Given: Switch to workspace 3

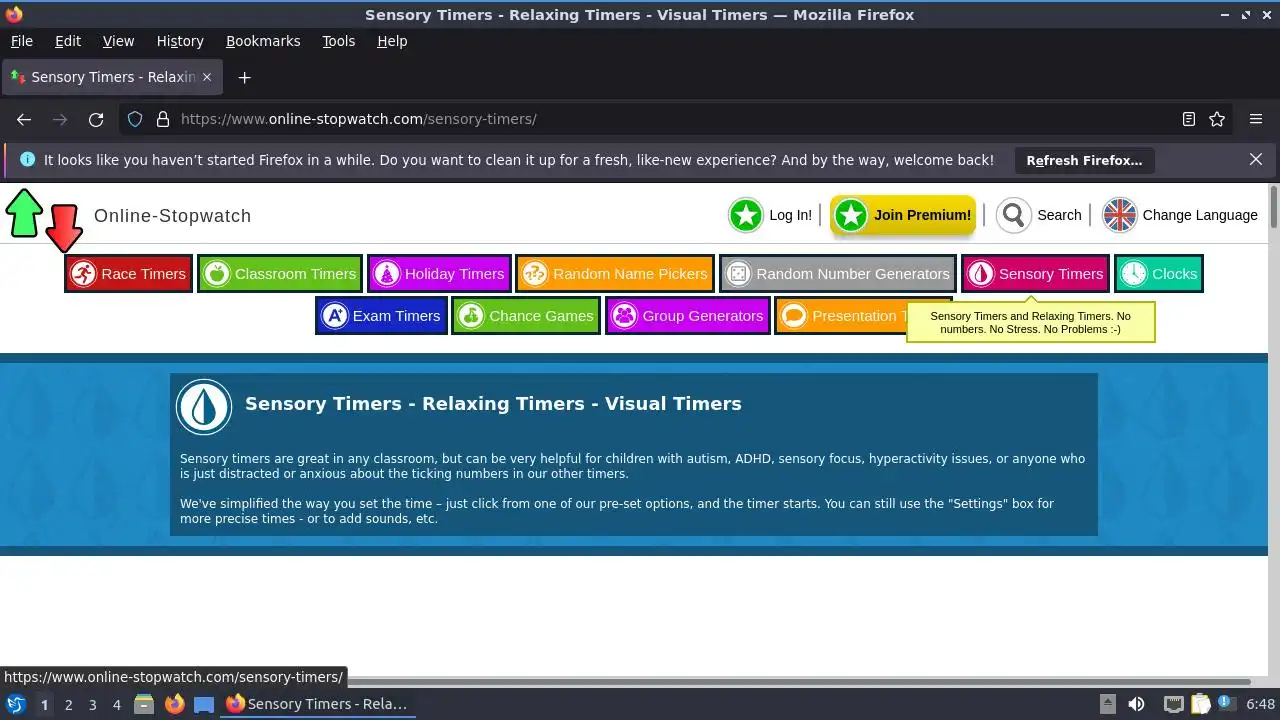Looking at the screenshot, I should coord(92,705).
